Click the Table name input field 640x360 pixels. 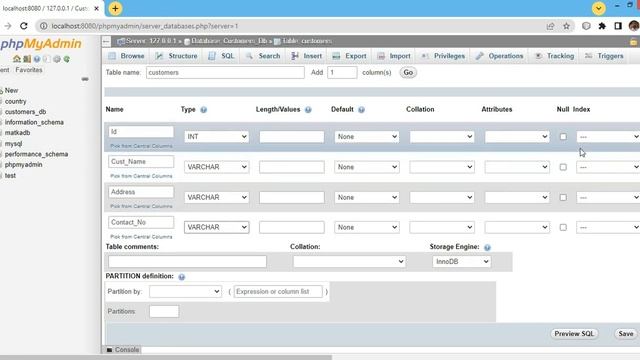(225, 73)
